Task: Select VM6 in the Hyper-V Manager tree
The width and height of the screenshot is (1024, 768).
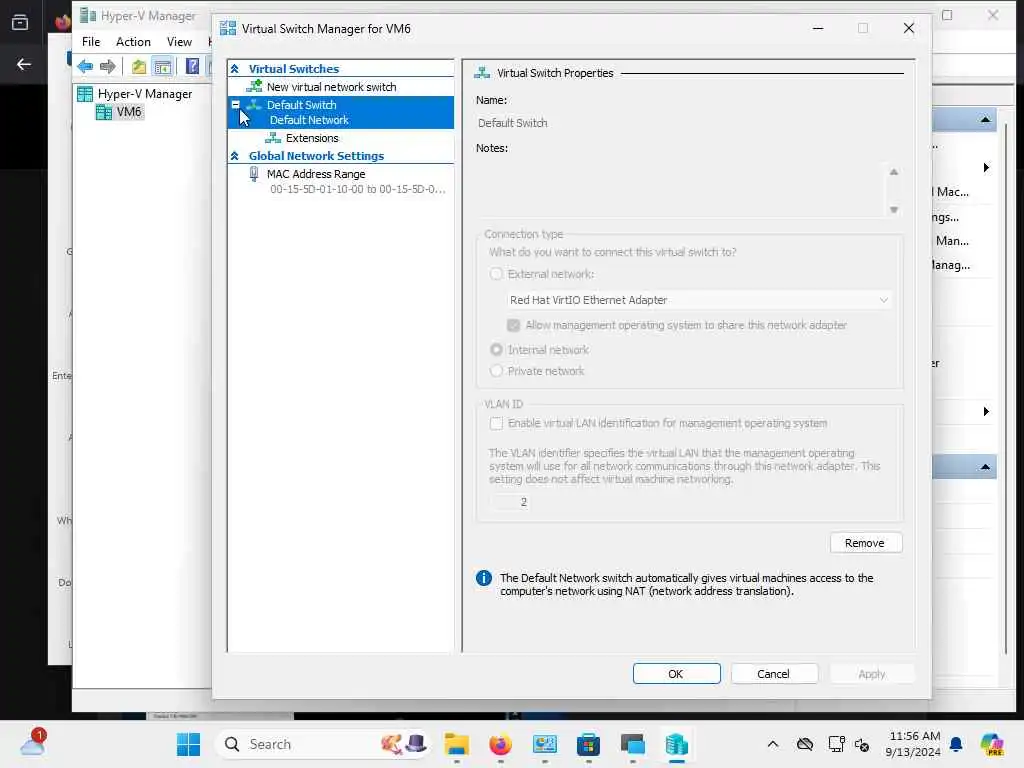Action: [x=129, y=112]
